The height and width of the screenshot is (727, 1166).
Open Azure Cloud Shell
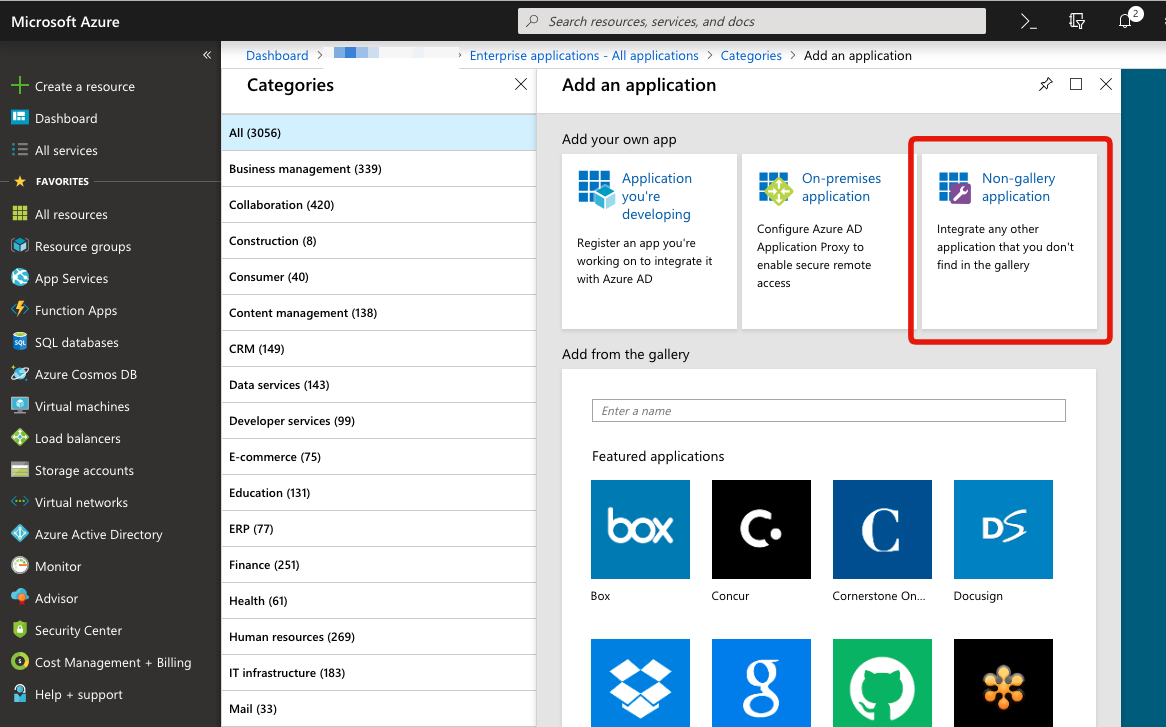tap(1028, 20)
